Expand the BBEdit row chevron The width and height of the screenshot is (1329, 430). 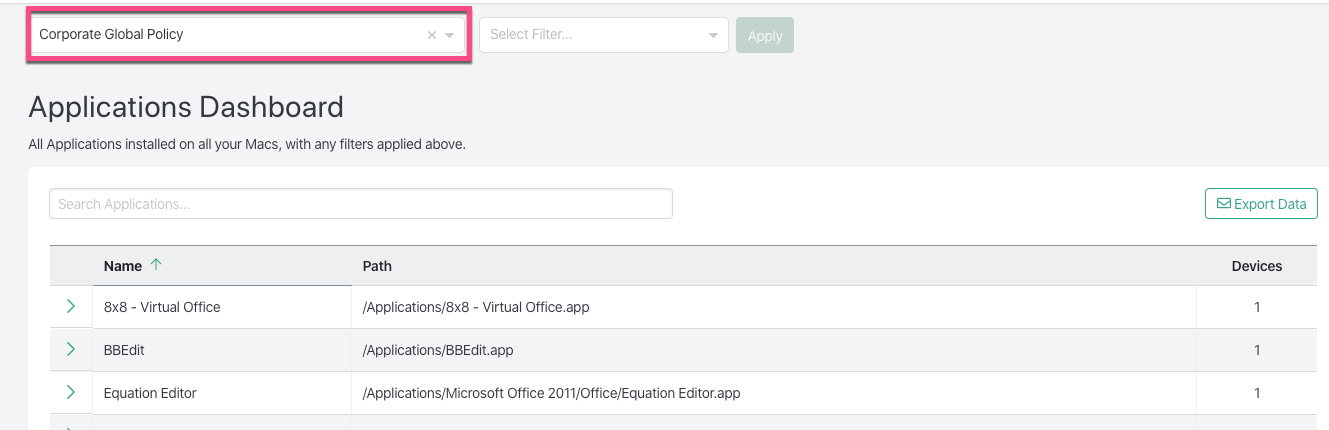pyautogui.click(x=71, y=350)
